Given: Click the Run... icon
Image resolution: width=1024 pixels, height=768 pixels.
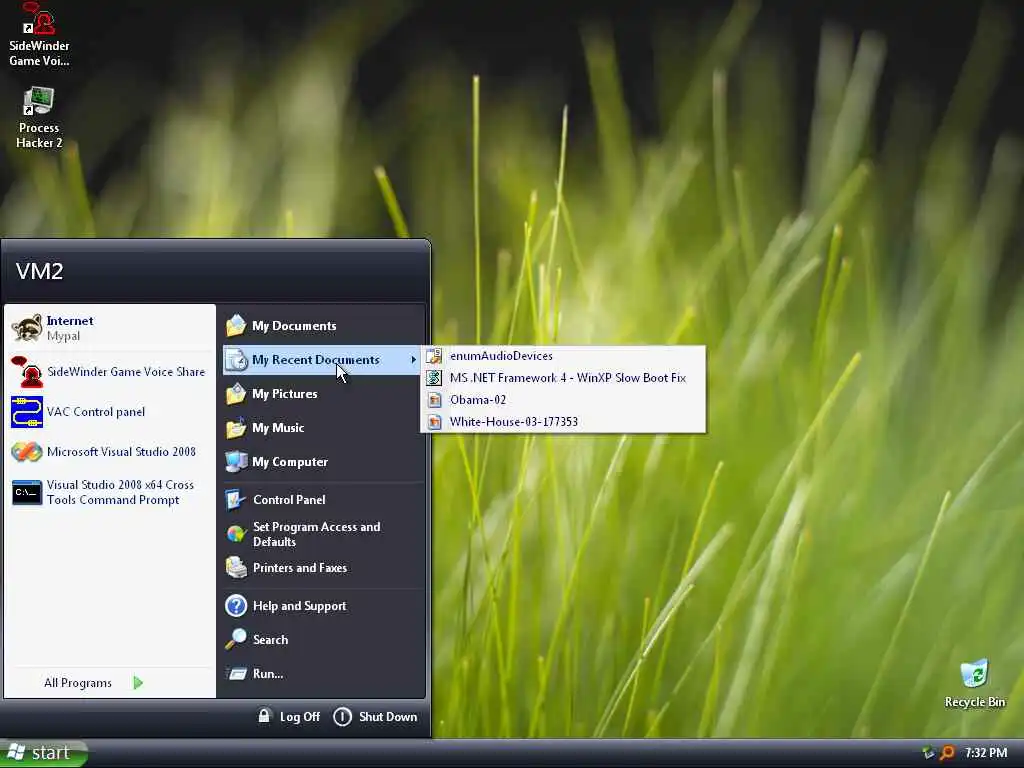Looking at the screenshot, I should [x=236, y=673].
